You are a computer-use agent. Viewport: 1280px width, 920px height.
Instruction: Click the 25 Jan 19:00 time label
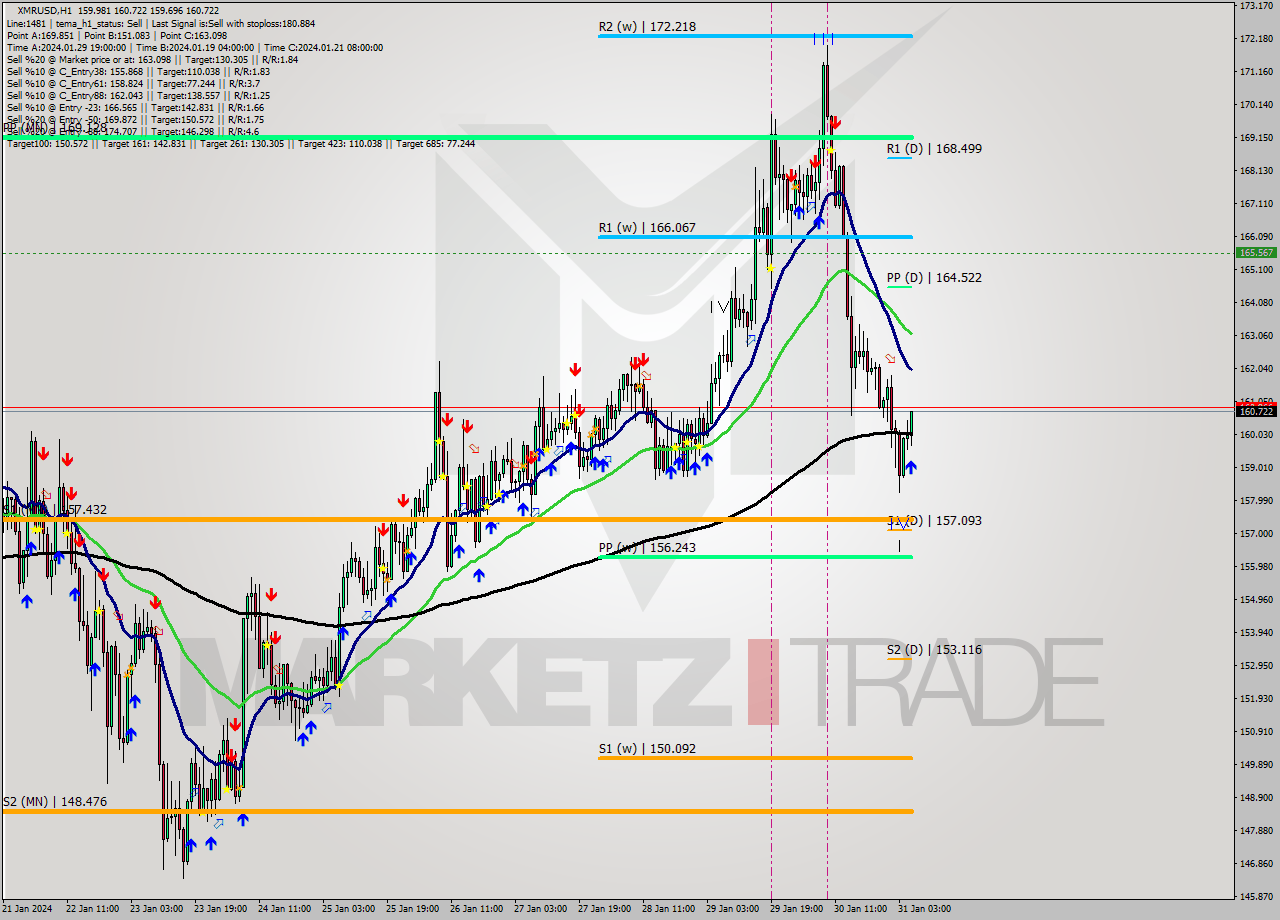coord(413,909)
